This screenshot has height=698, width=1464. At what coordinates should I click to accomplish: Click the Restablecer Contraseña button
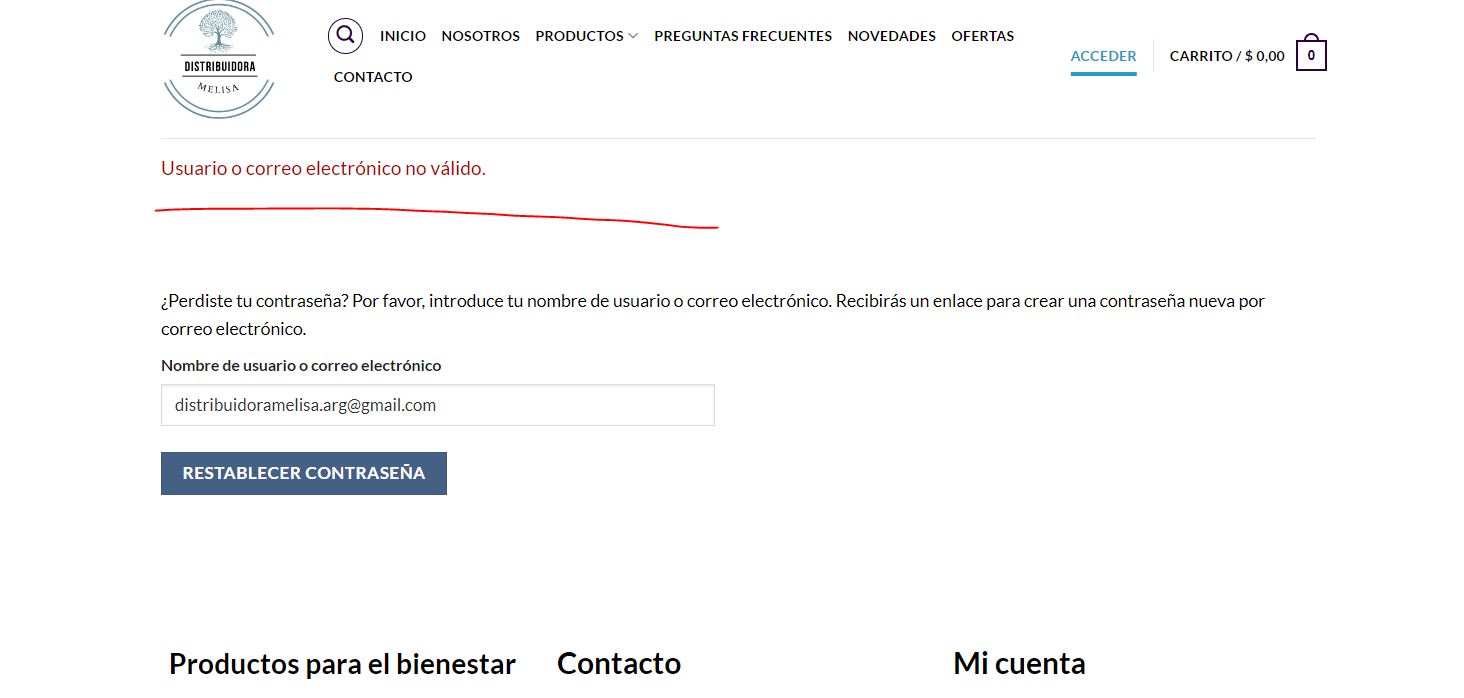click(304, 473)
